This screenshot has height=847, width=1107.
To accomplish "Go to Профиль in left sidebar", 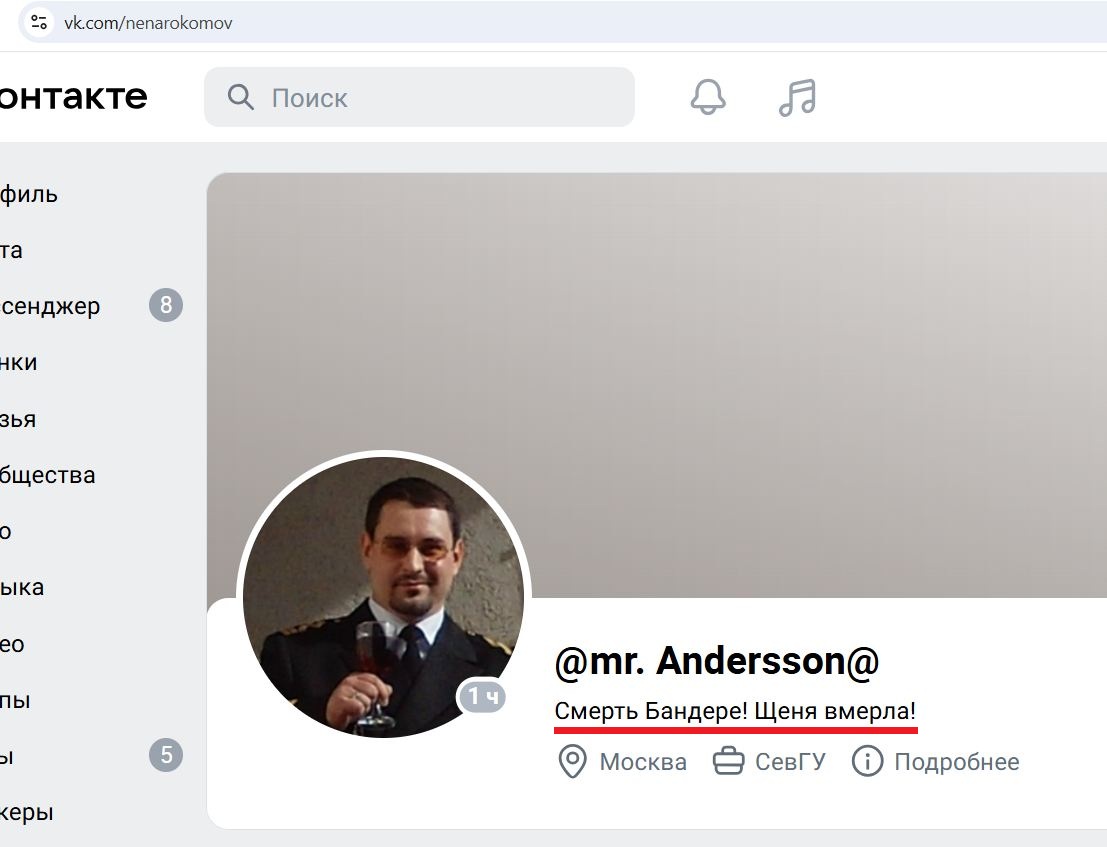I will pos(28,194).
